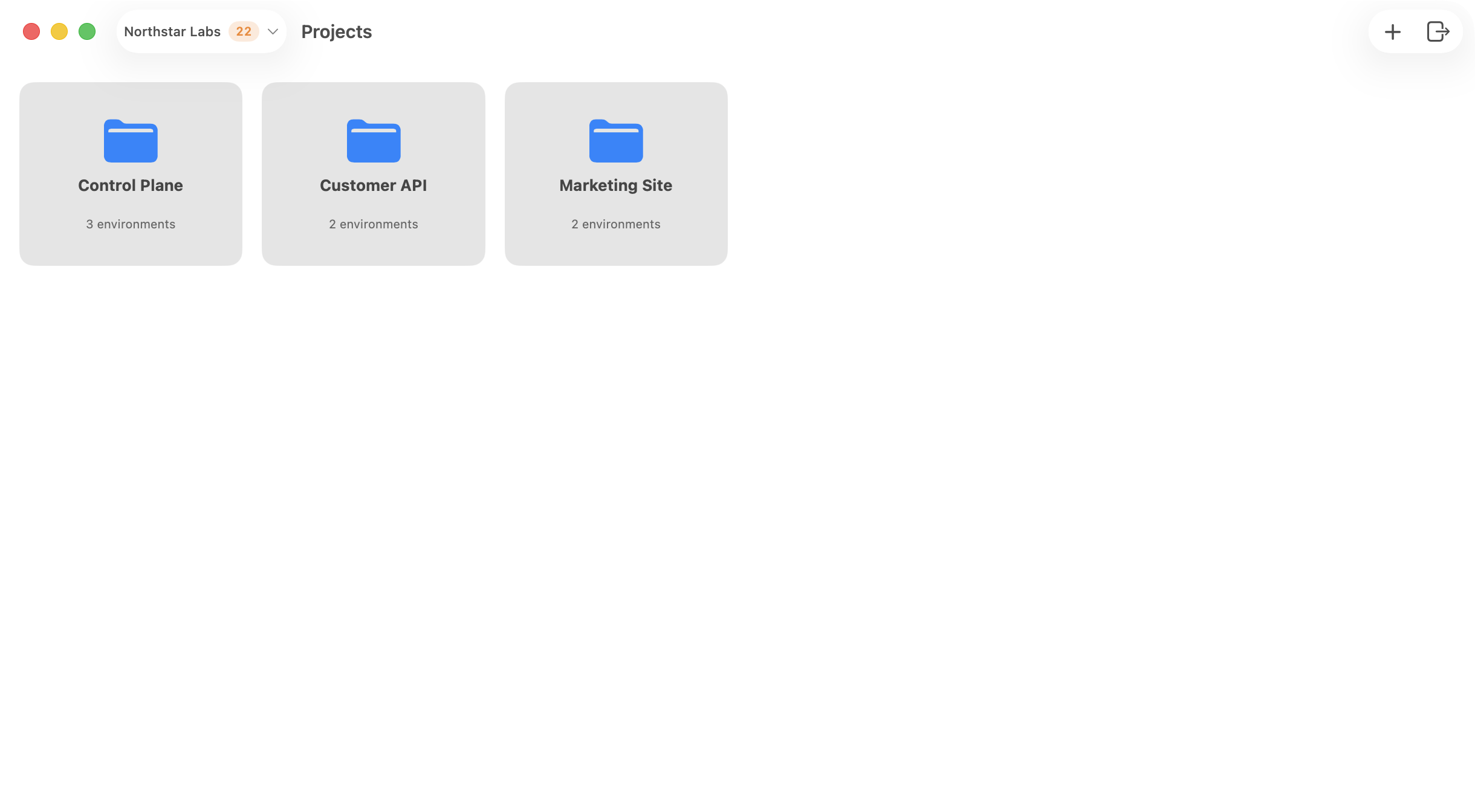Screen dimensions: 1475x812
Task: Click the sign-out icon in the top right
Action: tap(1438, 31)
